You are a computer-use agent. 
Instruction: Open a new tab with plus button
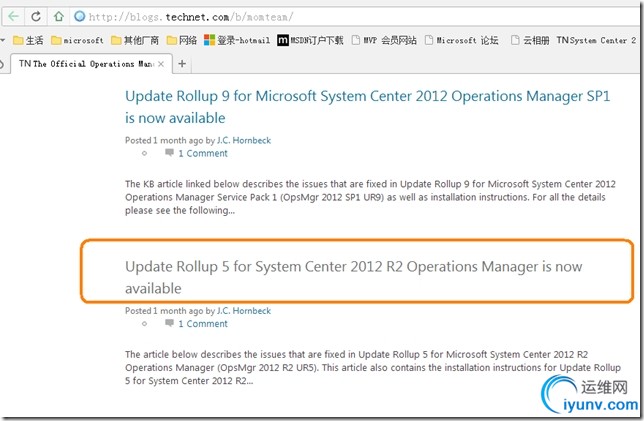(182, 64)
